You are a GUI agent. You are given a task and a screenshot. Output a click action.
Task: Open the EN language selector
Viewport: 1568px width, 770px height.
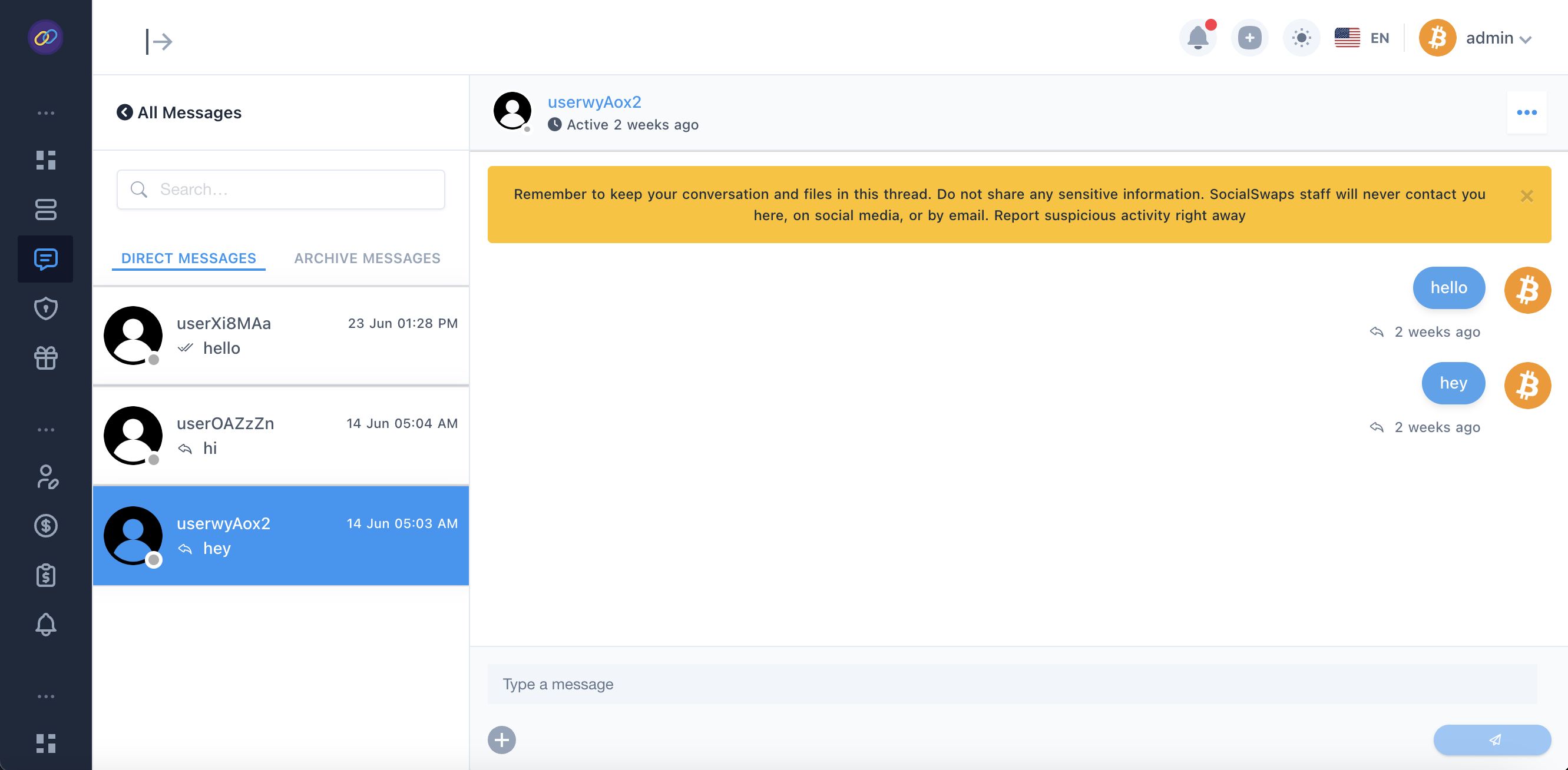click(1362, 38)
